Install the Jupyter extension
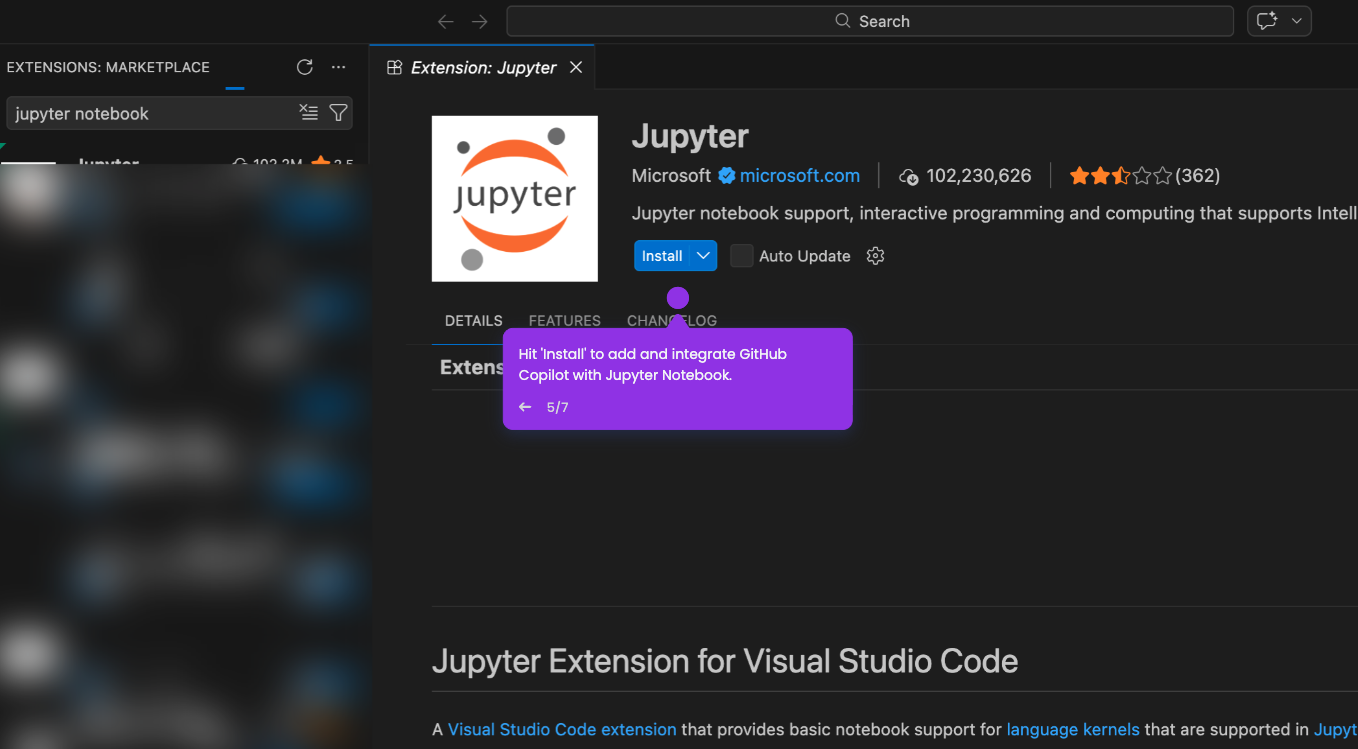1358x749 pixels. pyautogui.click(x=662, y=256)
